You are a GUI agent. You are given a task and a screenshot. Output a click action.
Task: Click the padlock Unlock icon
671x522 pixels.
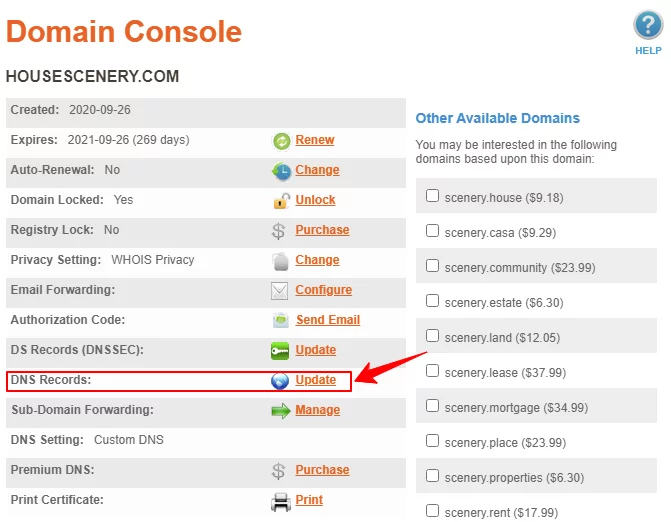281,201
